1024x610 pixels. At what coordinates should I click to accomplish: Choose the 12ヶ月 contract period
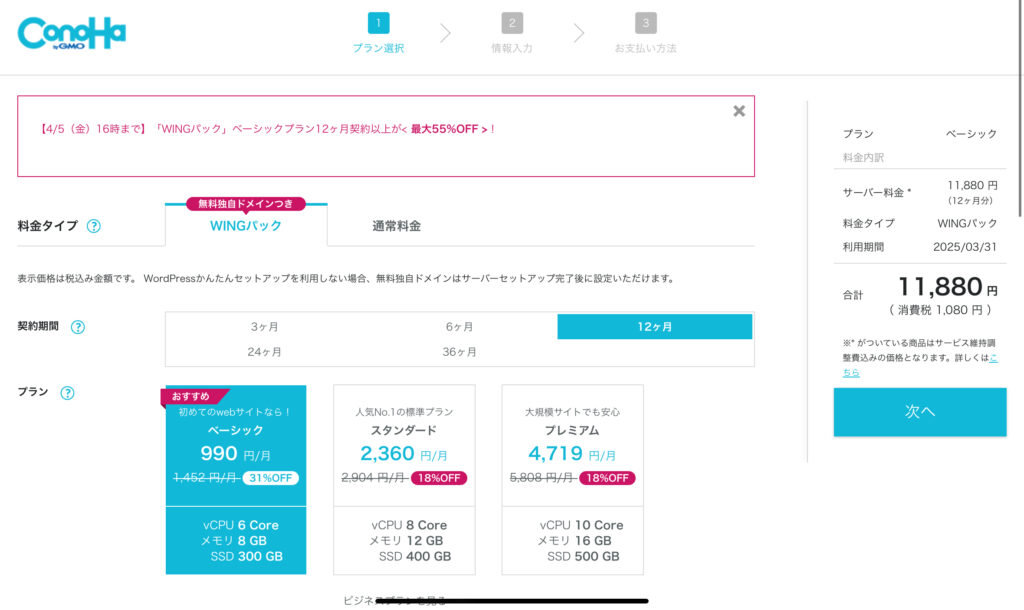pos(654,327)
